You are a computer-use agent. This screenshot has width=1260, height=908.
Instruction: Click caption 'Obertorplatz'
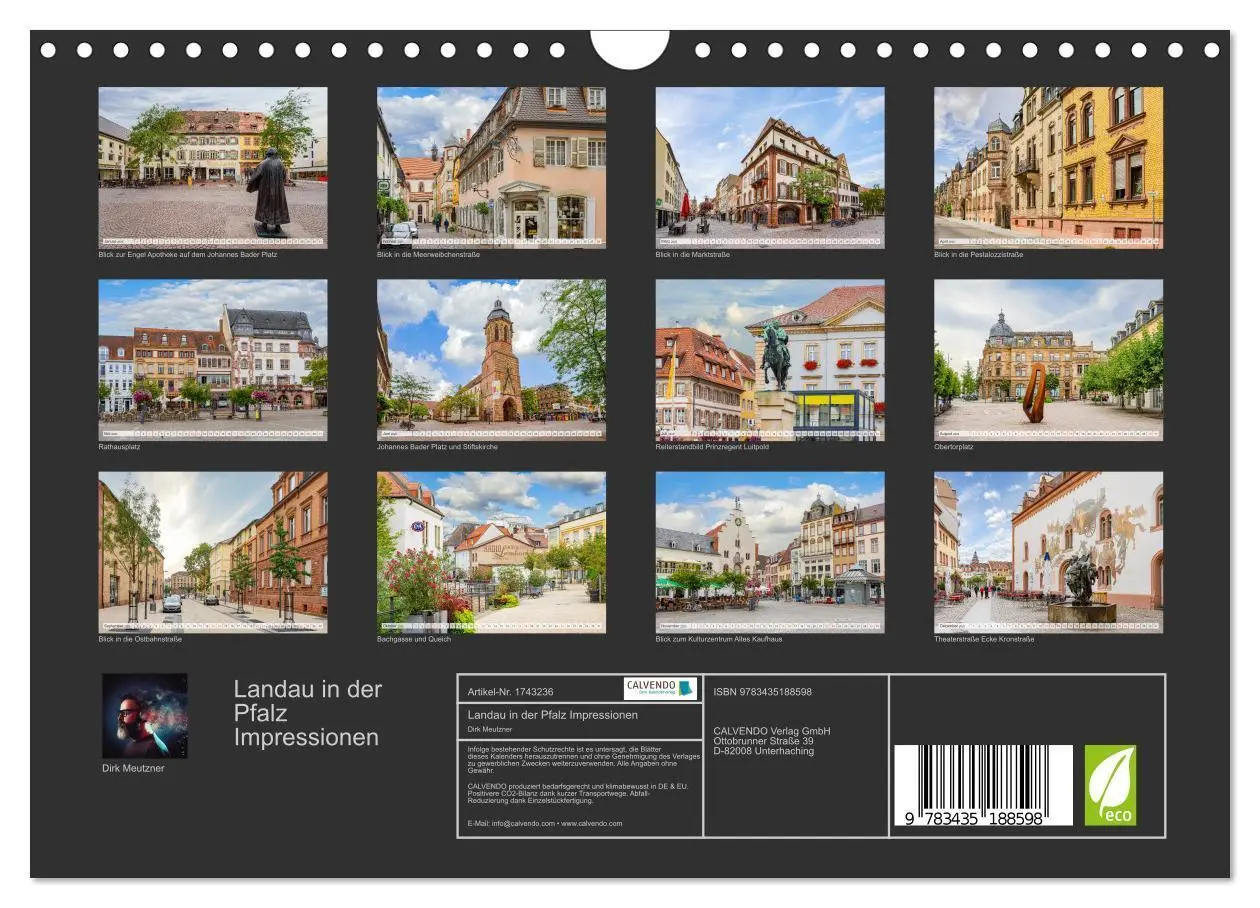[954, 447]
